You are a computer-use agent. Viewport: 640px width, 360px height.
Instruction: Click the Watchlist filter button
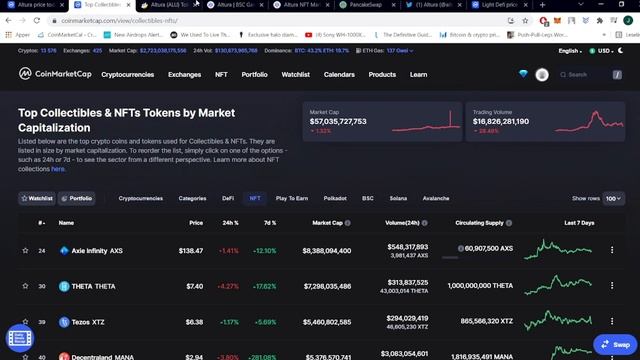pyautogui.click(x=37, y=198)
